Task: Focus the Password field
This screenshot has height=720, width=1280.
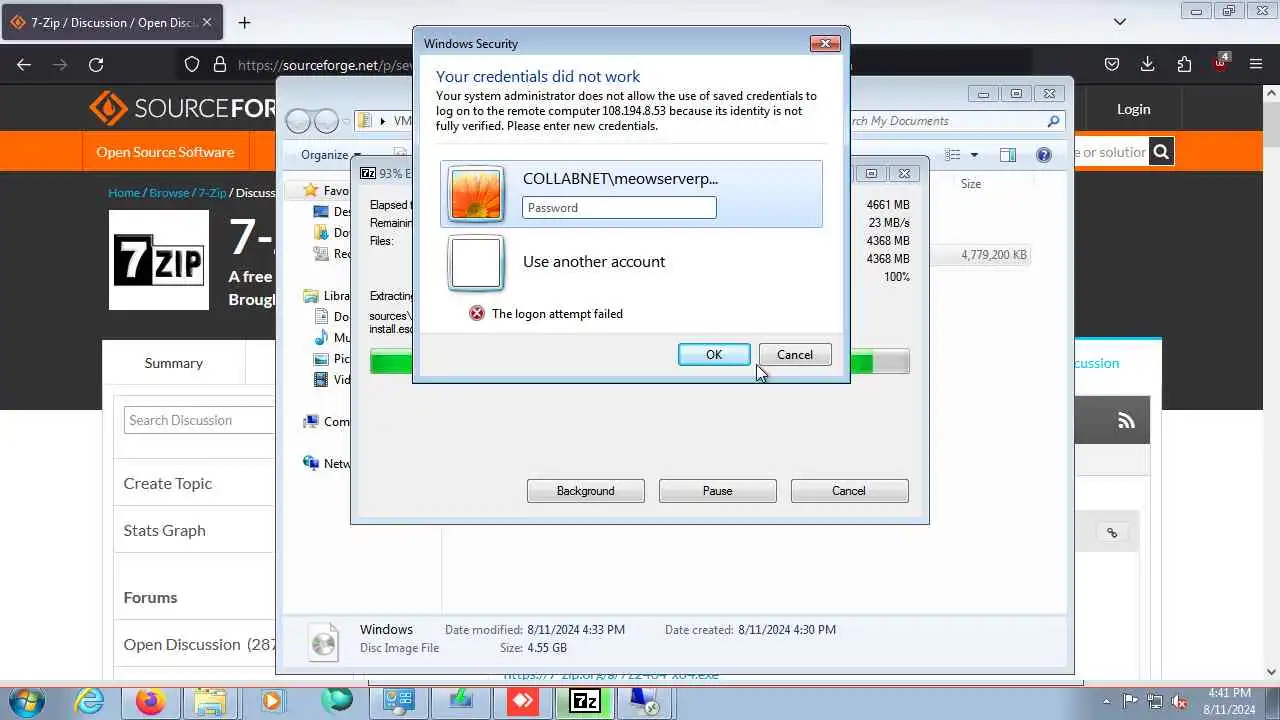Action: (619, 208)
